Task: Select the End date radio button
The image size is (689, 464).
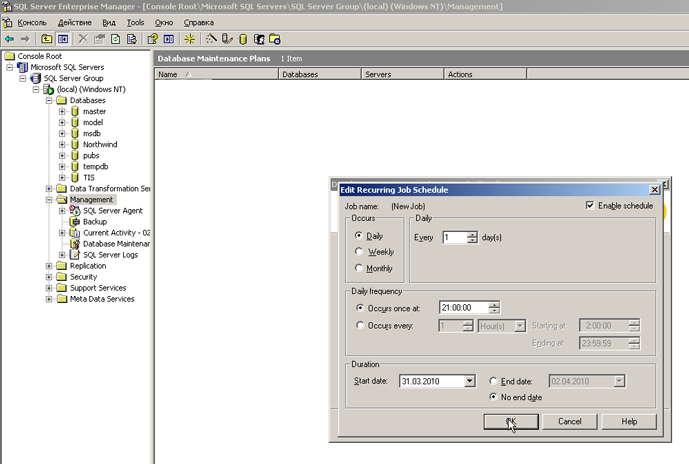Action: [x=495, y=381]
